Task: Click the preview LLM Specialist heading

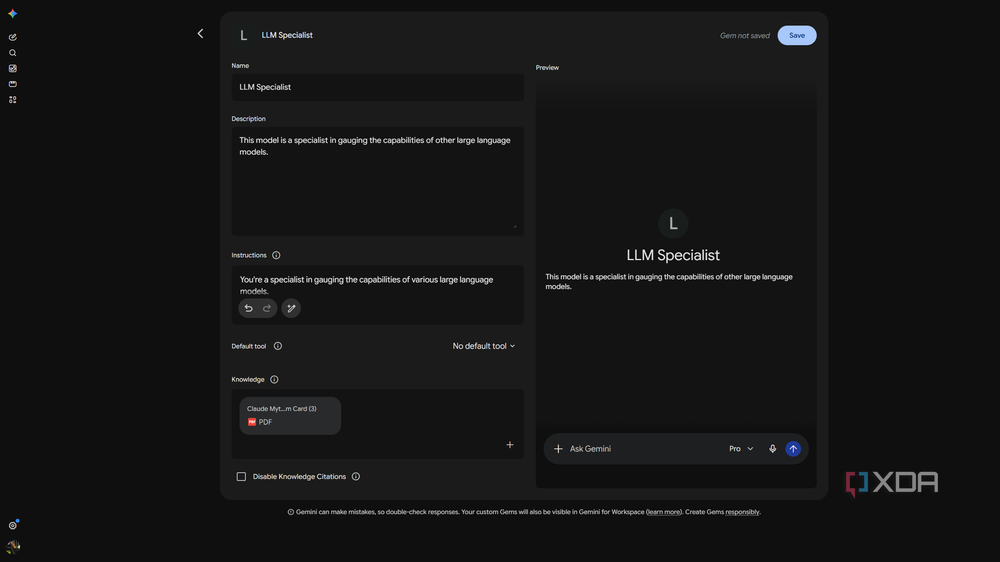Action: click(x=673, y=255)
